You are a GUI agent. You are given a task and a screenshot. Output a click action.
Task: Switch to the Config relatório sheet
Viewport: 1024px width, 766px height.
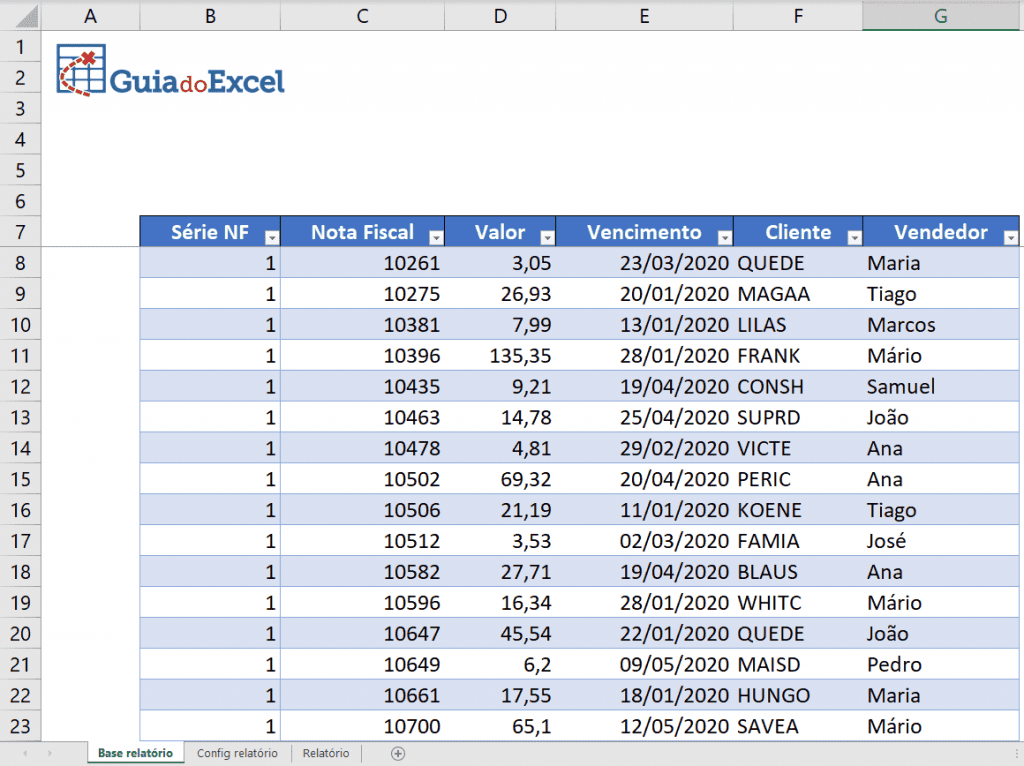(x=237, y=753)
